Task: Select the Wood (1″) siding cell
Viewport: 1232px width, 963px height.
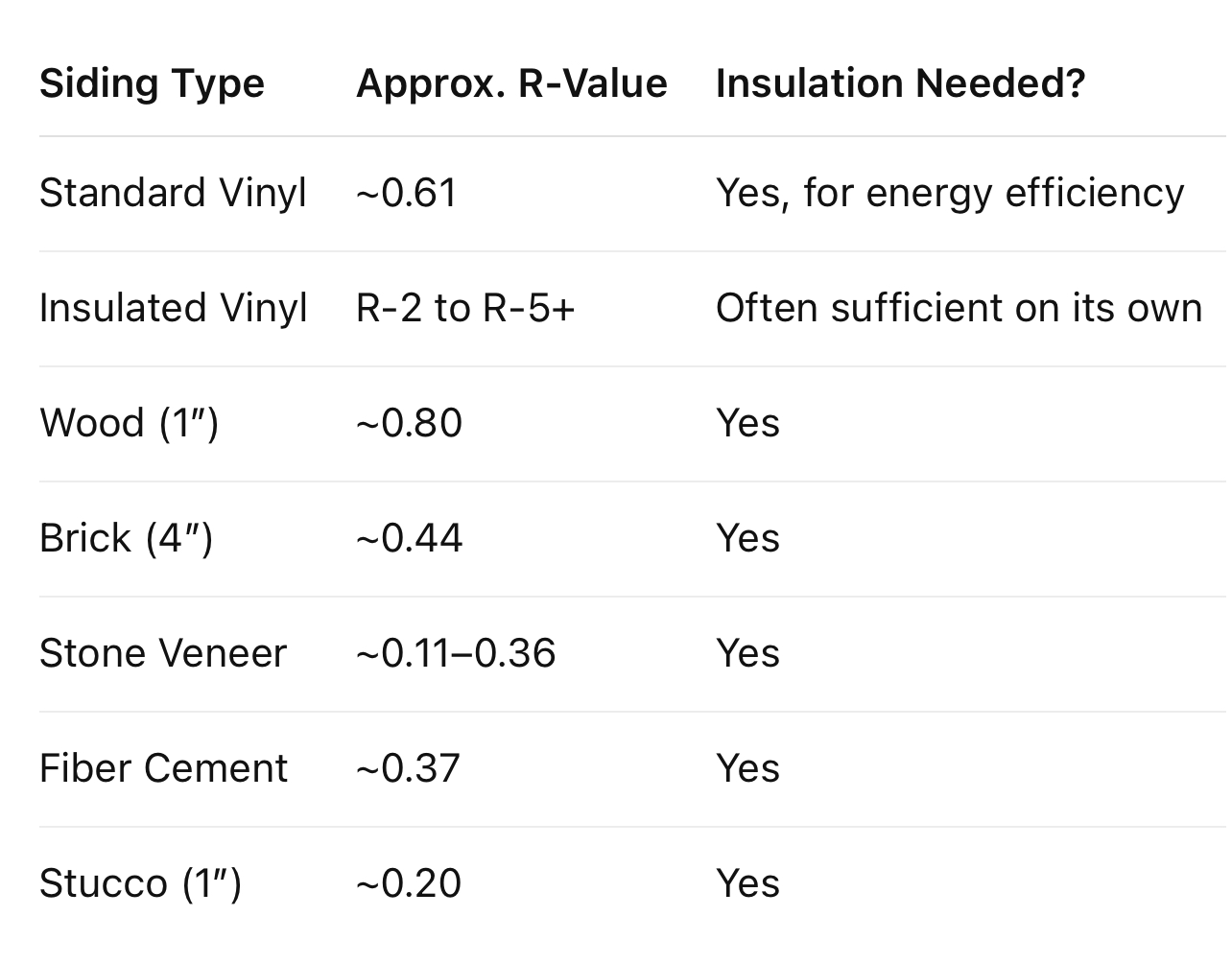Action: [x=130, y=423]
